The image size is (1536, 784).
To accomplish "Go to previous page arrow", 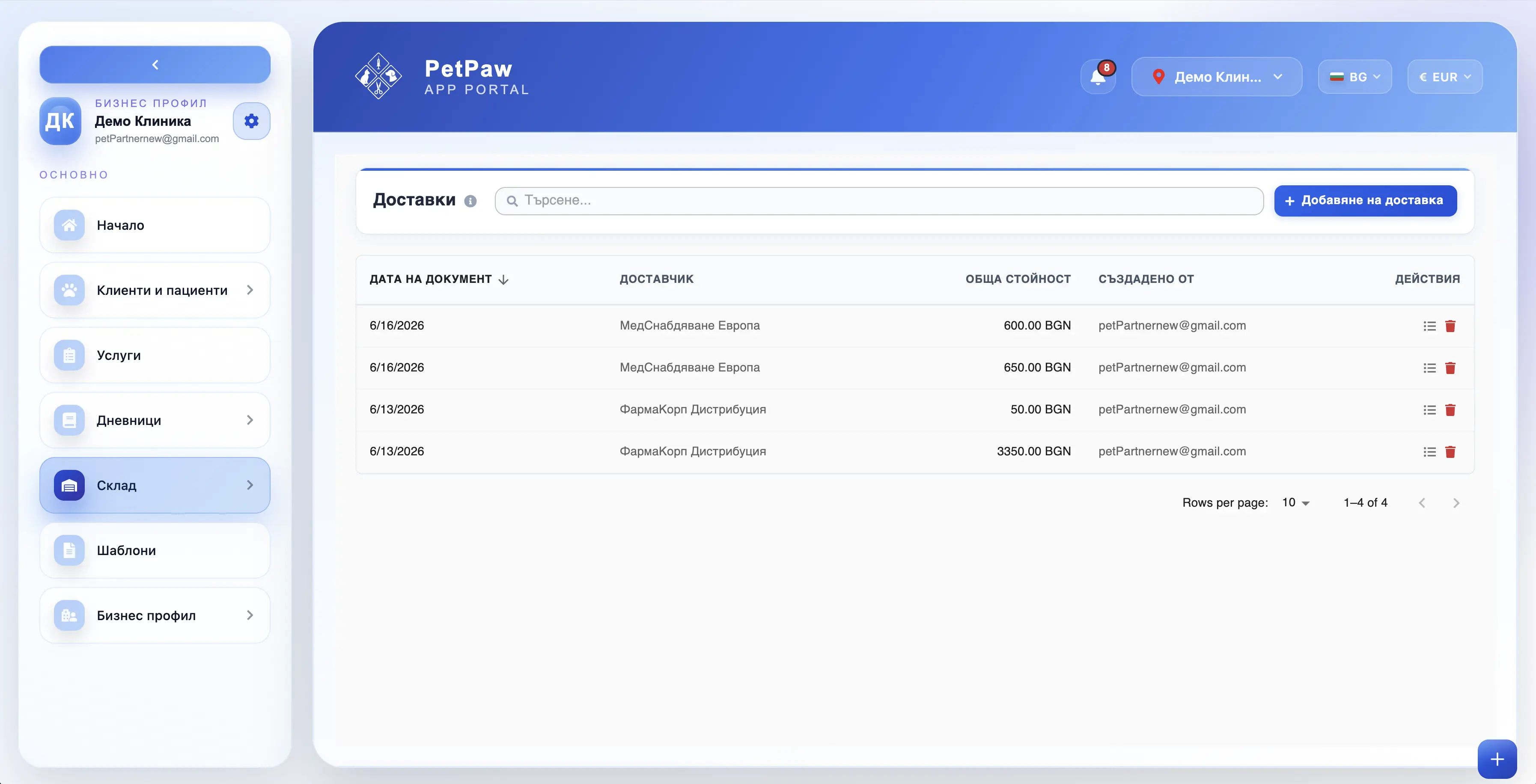I will [1422, 502].
